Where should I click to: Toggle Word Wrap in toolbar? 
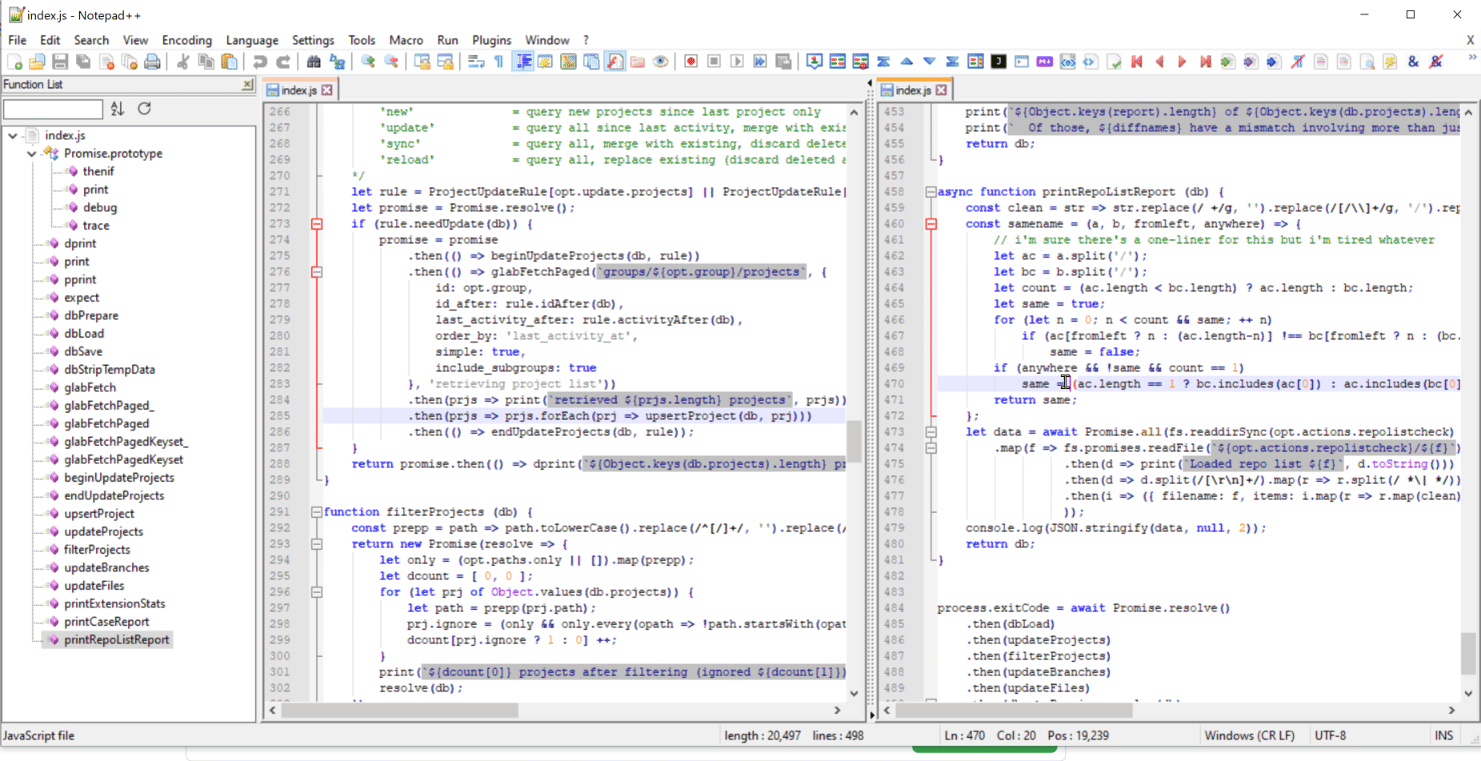pos(476,62)
